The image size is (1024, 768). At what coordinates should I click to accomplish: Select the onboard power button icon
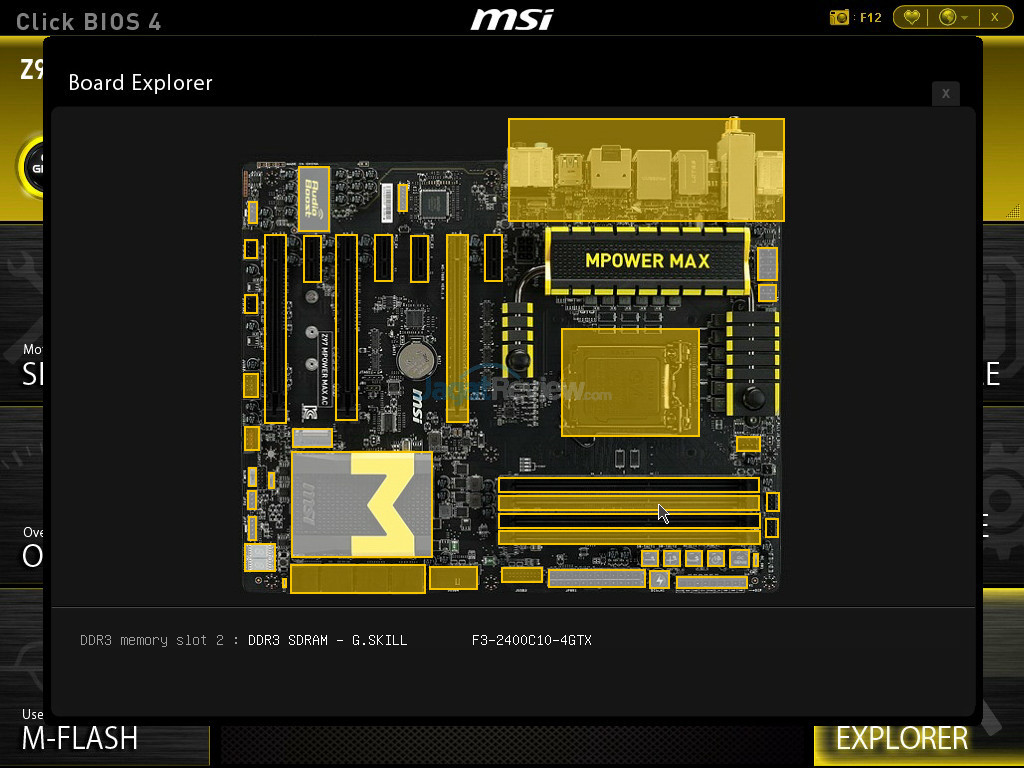tap(716, 558)
